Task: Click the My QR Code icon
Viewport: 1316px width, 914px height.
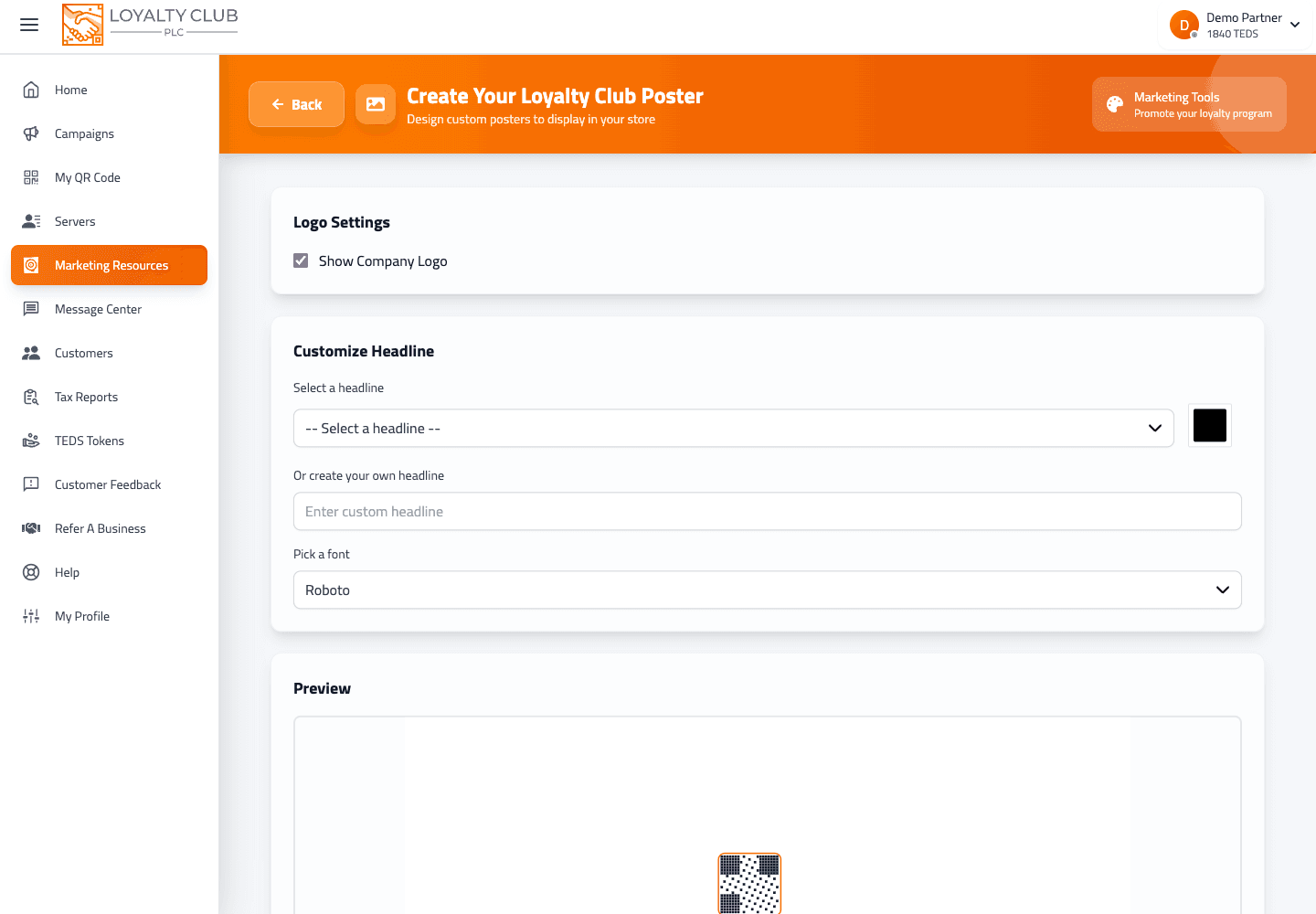Action: click(x=31, y=177)
